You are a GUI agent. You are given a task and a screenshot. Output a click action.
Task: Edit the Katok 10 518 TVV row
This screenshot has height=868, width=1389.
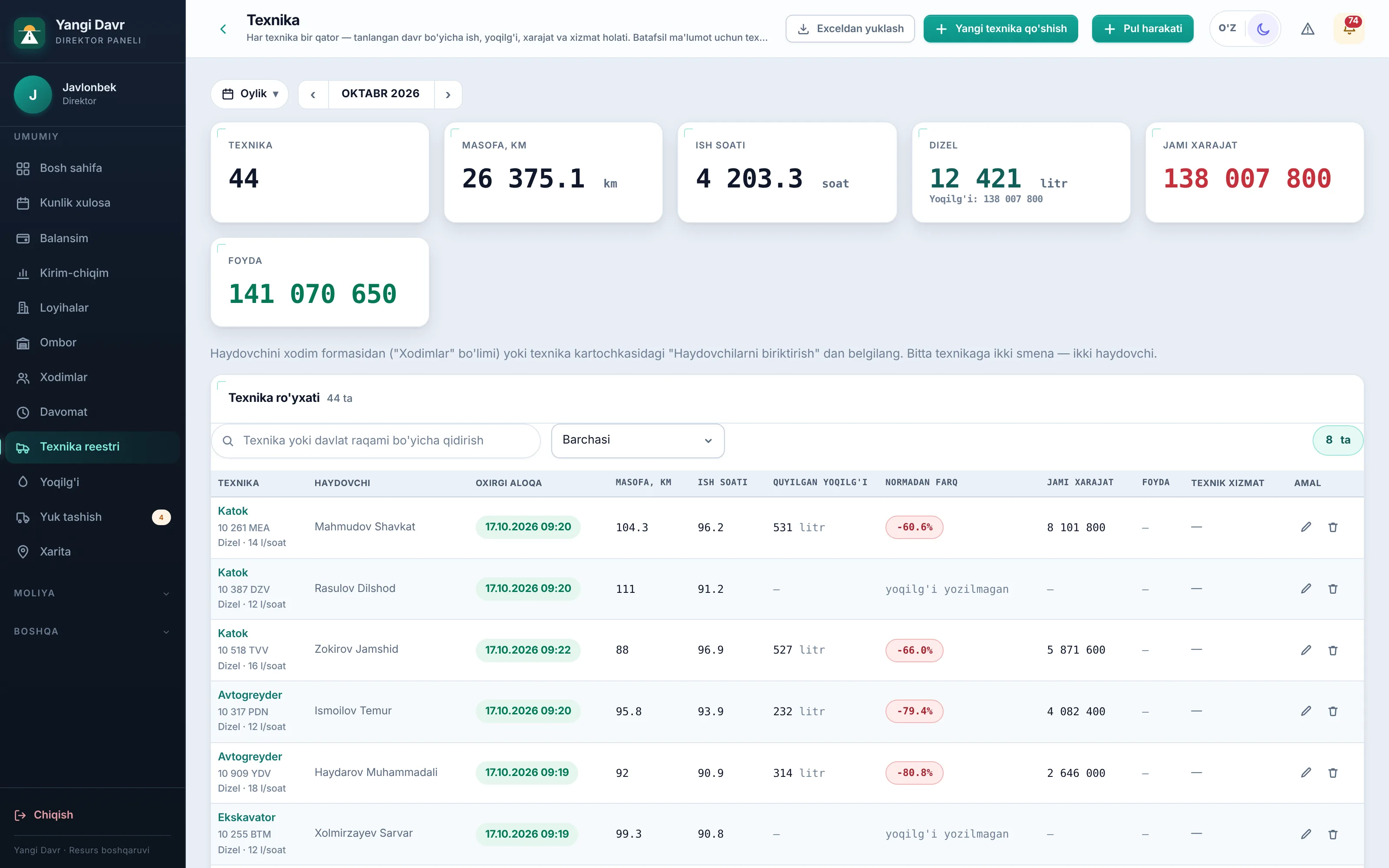coord(1306,650)
